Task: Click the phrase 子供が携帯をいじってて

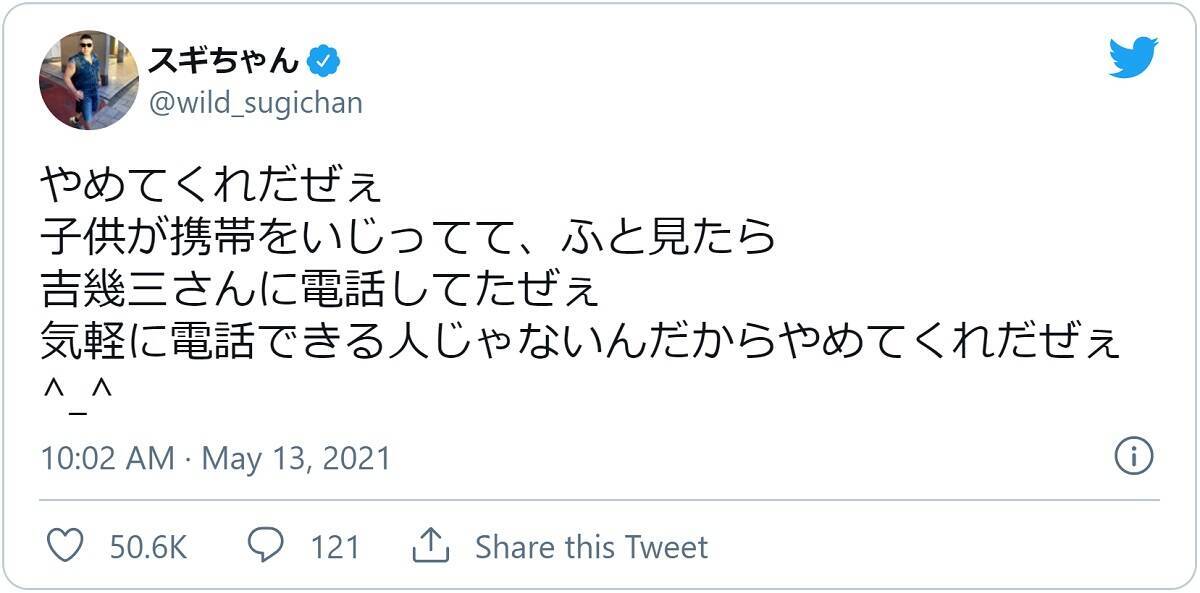Action: point(278,237)
